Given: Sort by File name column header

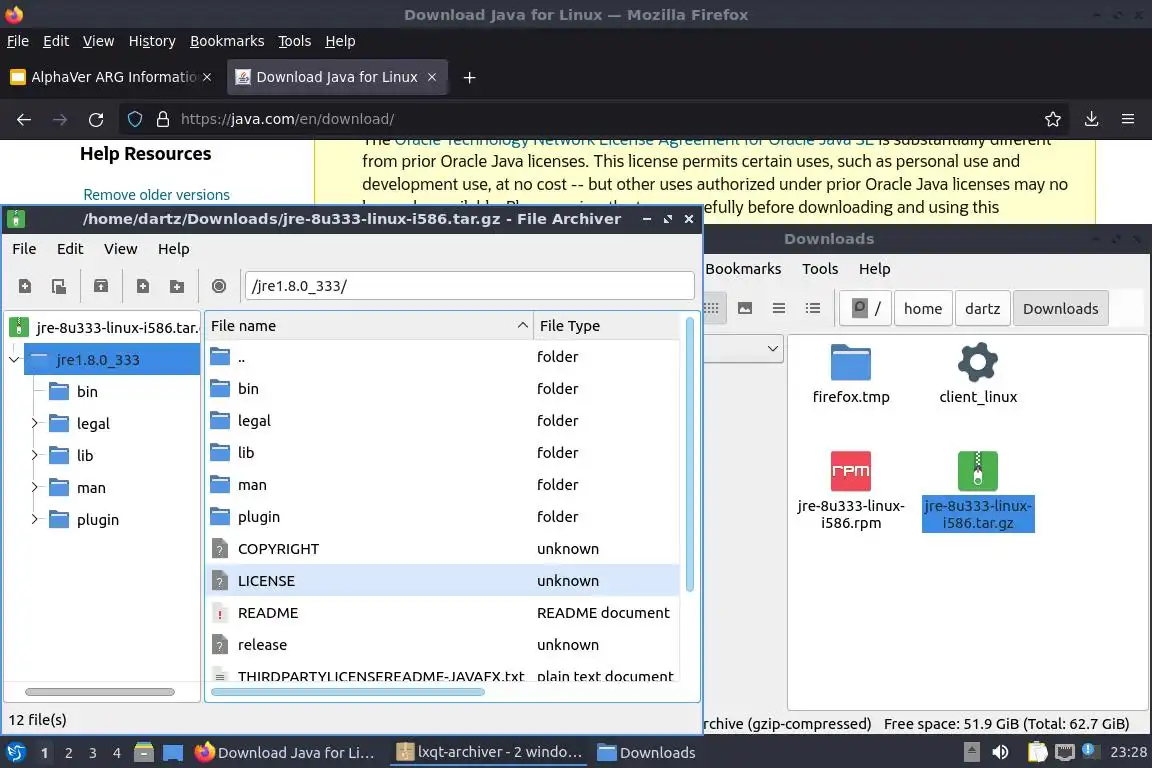Looking at the screenshot, I should (x=369, y=326).
